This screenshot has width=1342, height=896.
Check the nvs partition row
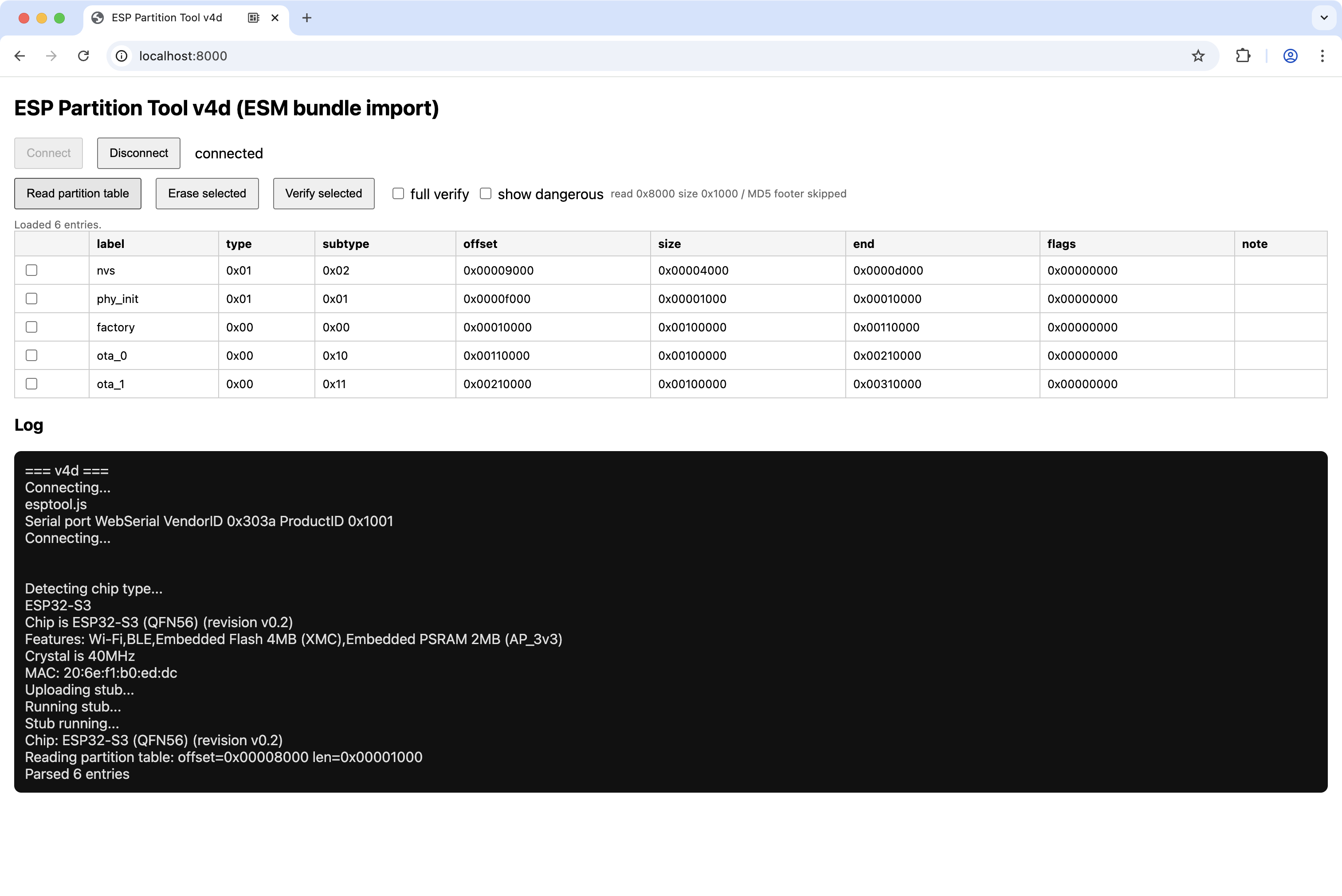(31, 270)
